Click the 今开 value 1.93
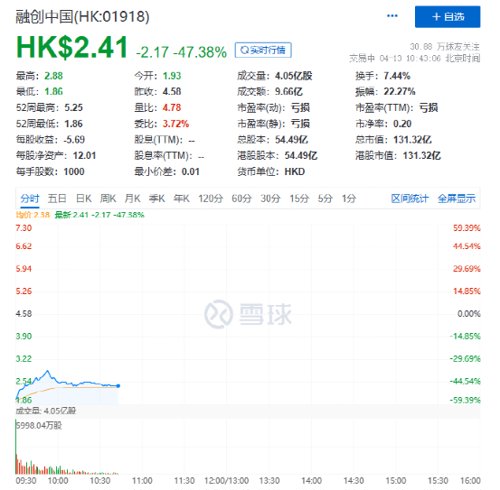 coord(172,76)
